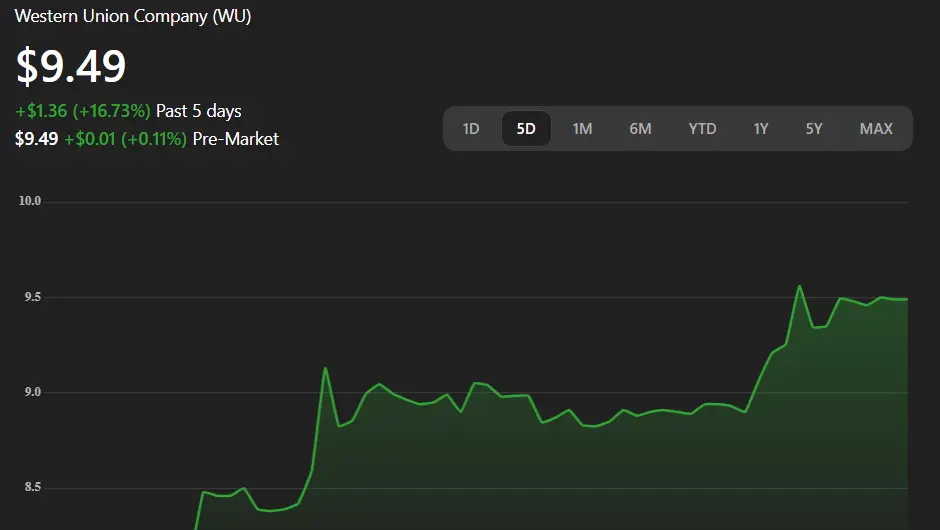Screen dimensions: 940x530
Task: Click the 8.5 y-axis label
Action: click(32, 487)
